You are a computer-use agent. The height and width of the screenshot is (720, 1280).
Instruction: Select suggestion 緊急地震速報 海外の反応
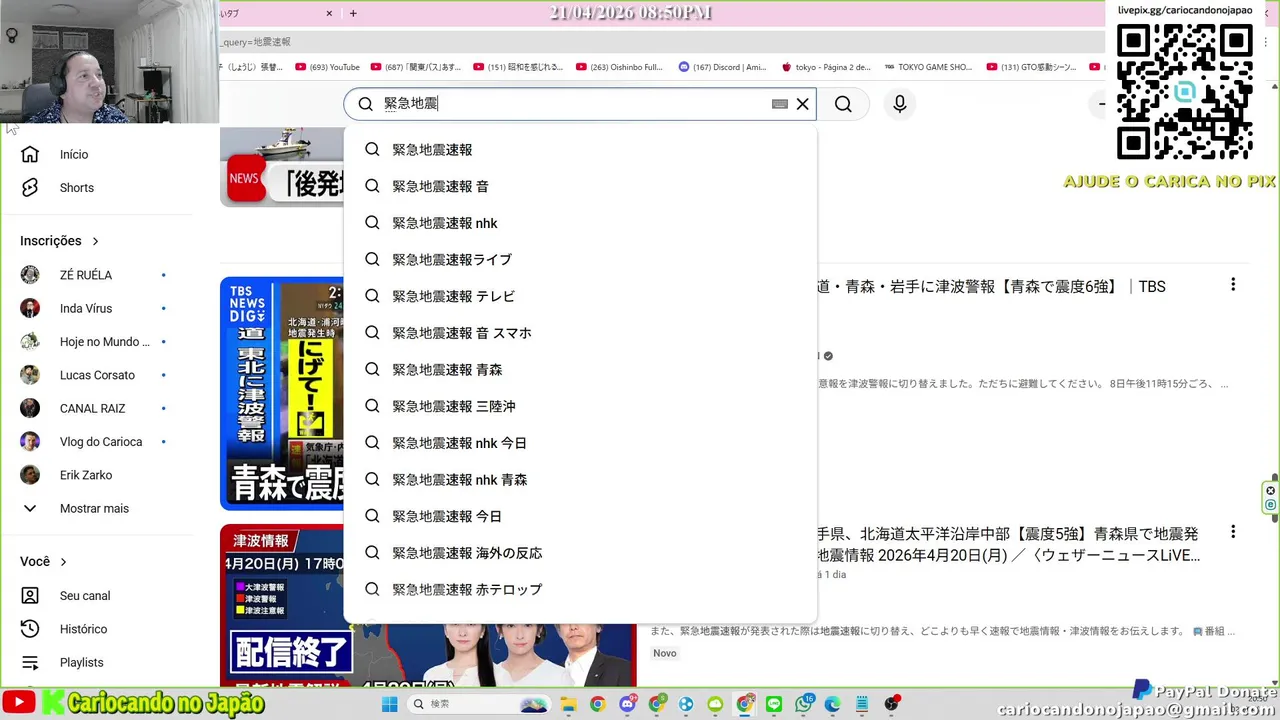tap(580, 553)
